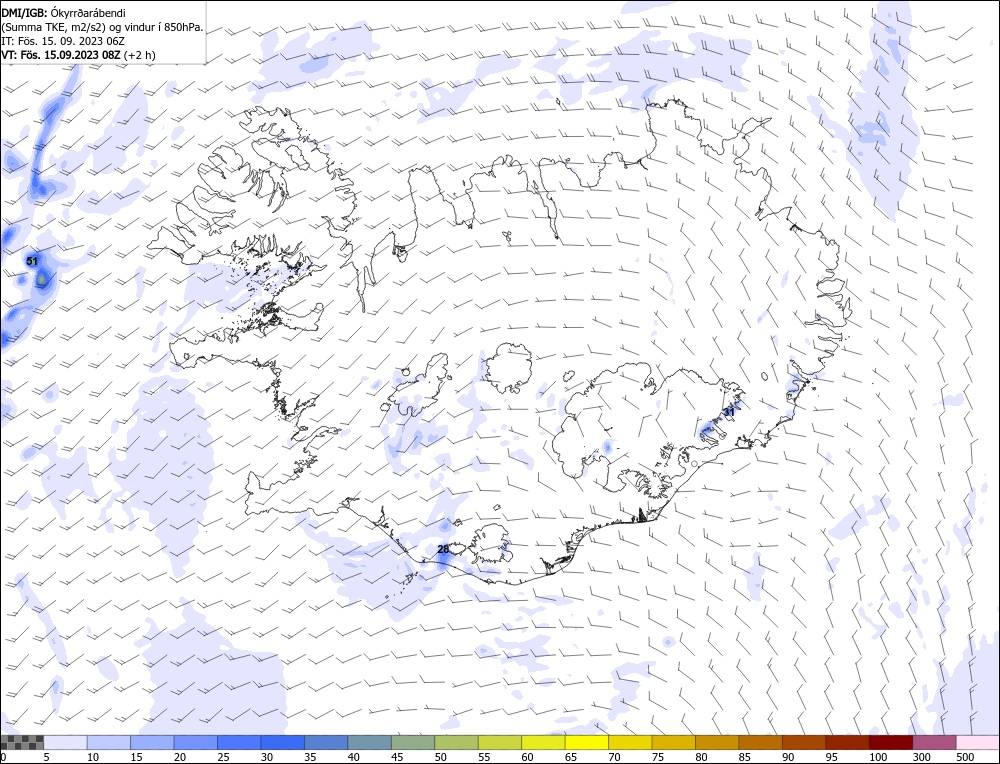Click the legend value 300
The width and height of the screenshot is (1000, 764).
point(921,757)
